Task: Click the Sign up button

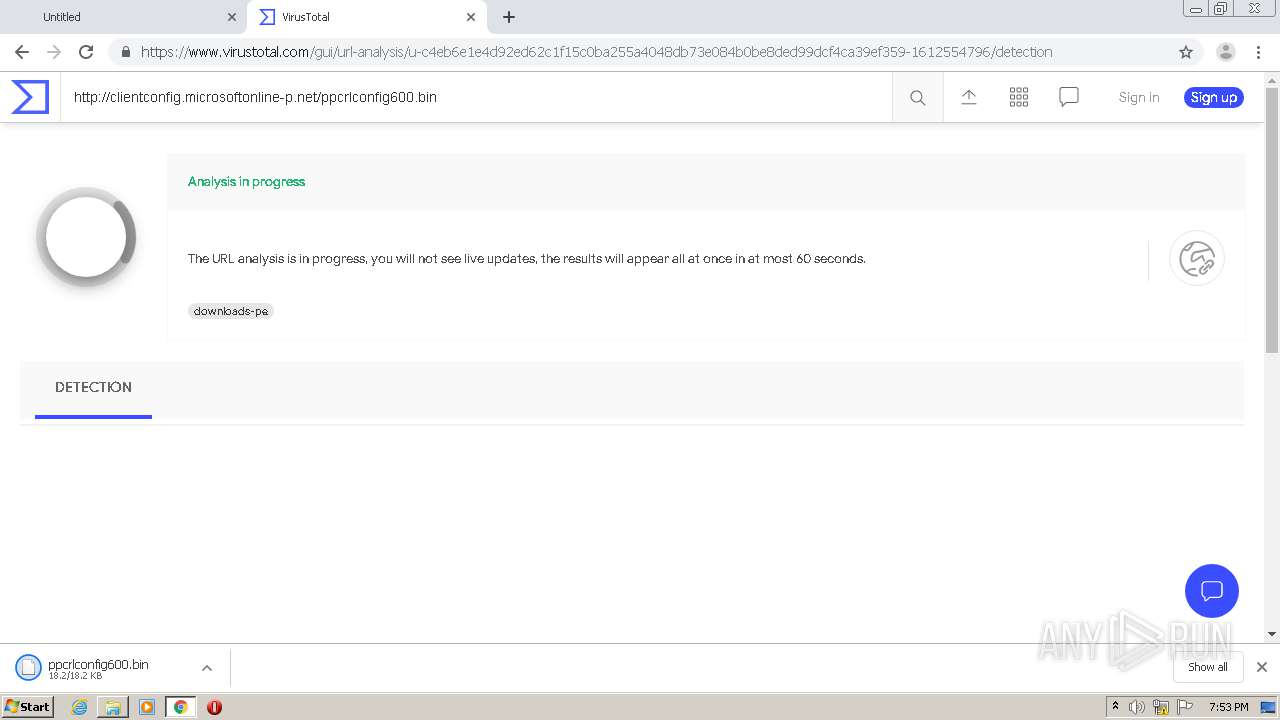Action: [x=1214, y=97]
